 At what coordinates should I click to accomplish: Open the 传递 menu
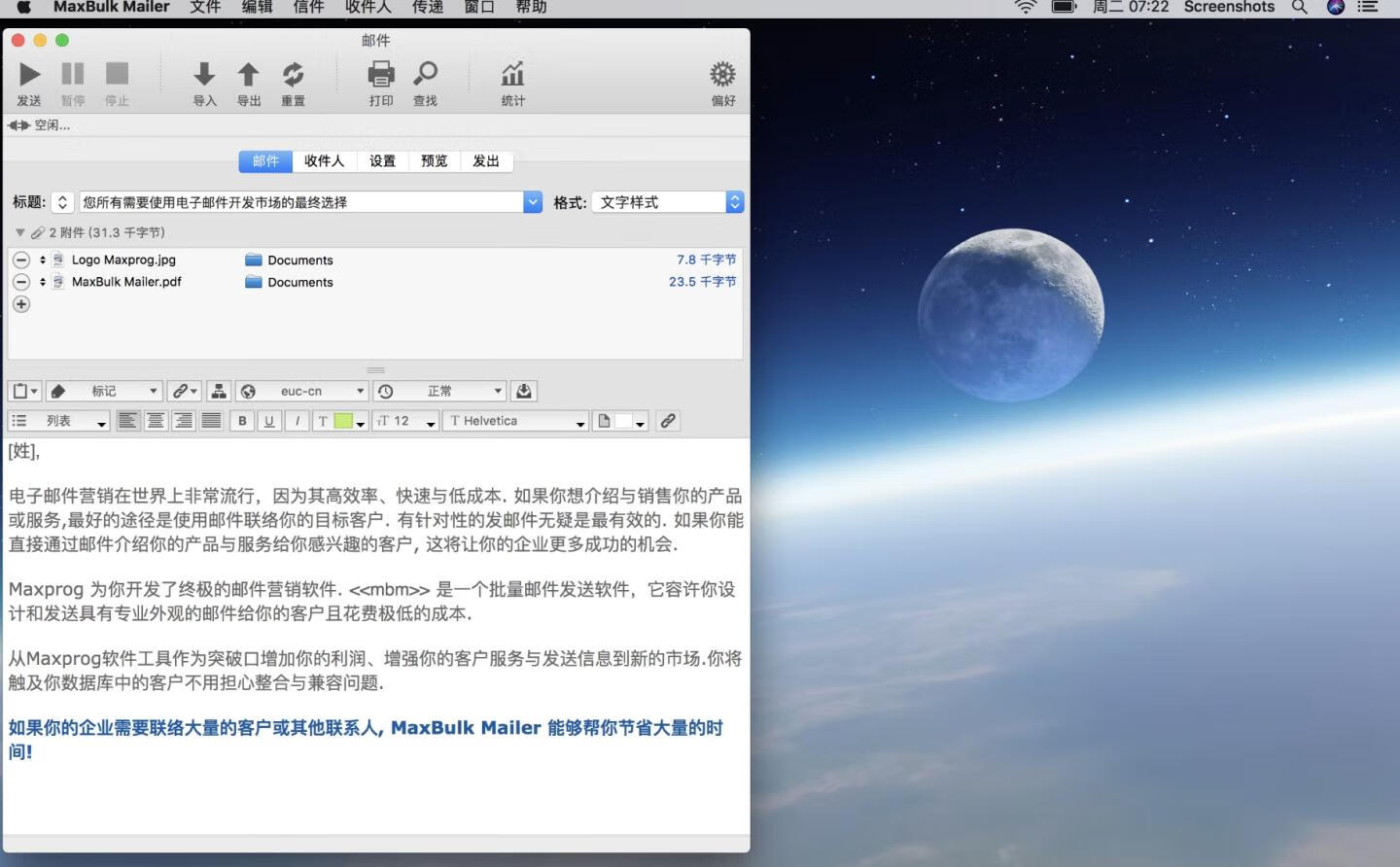(x=428, y=7)
